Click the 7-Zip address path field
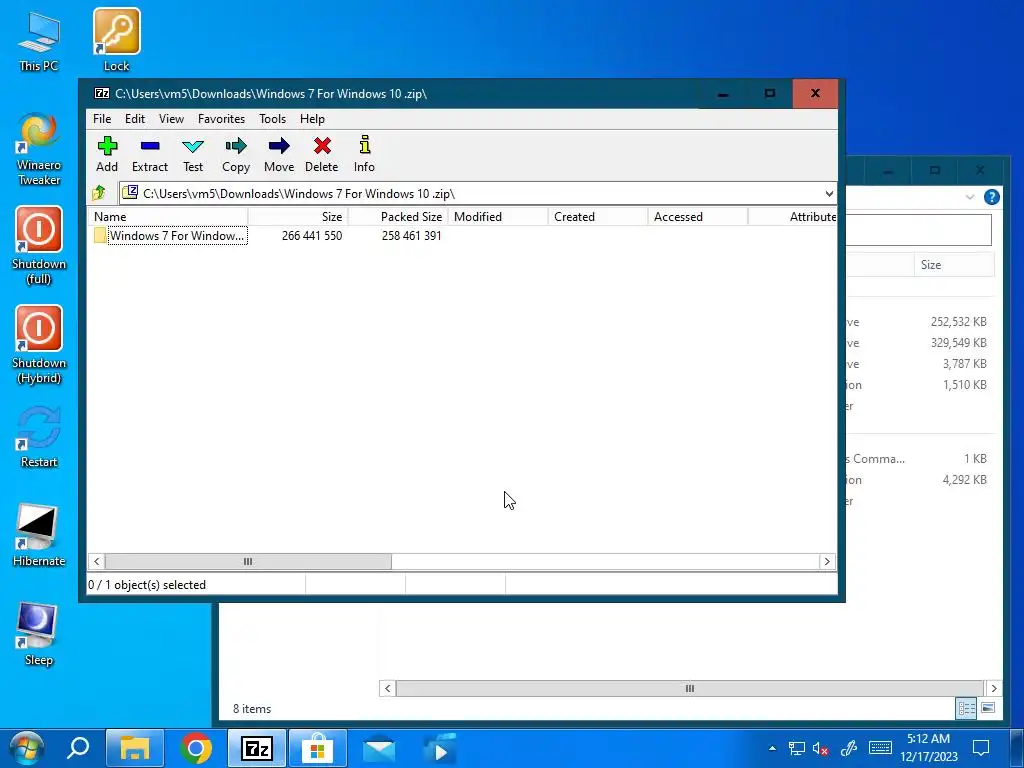This screenshot has height=768, width=1024. pos(477,193)
